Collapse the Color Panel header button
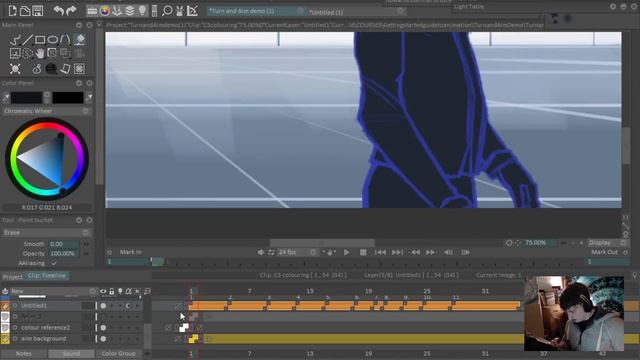This screenshot has width=640, height=360. pos(79,83)
